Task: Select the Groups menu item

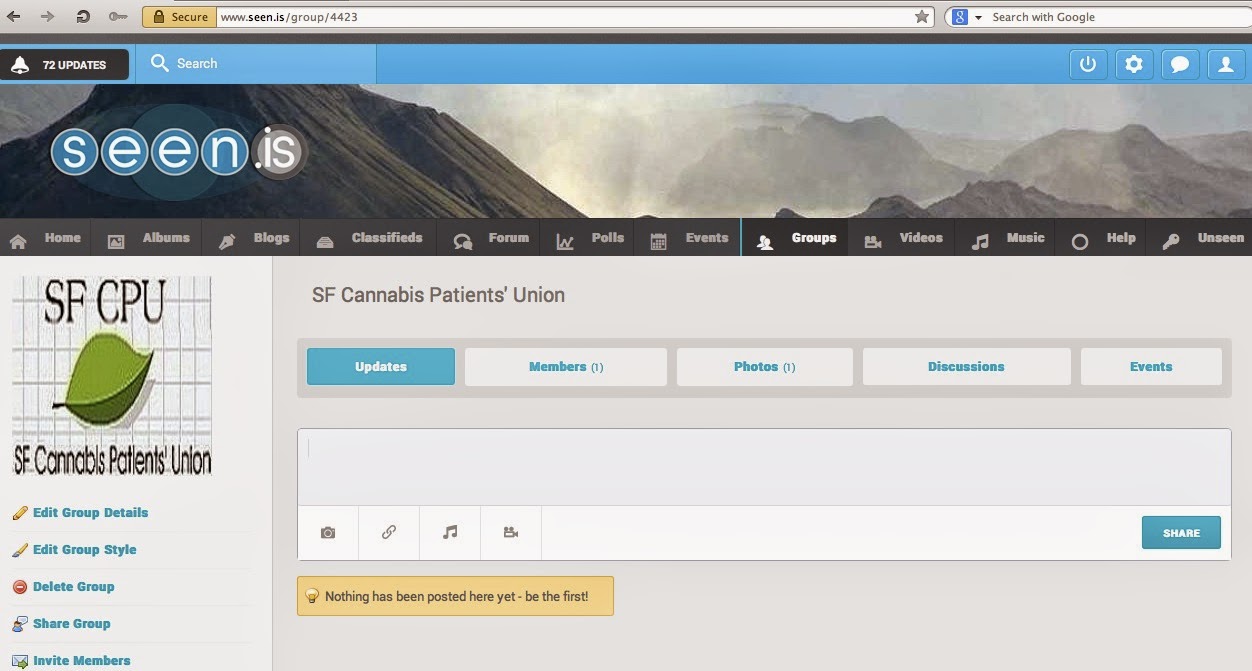Action: click(x=796, y=238)
